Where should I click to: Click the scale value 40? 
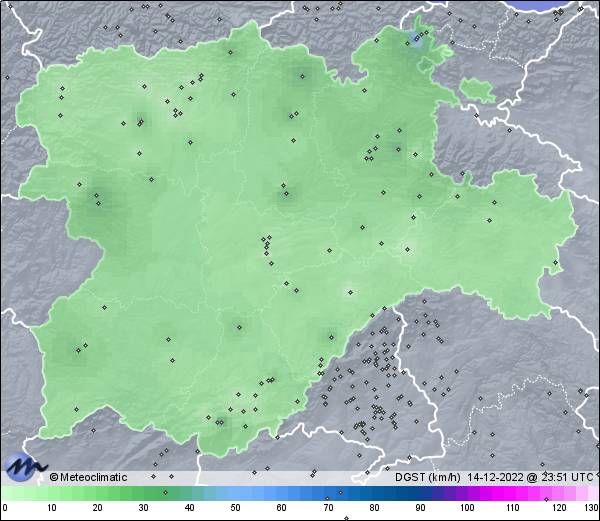(189, 508)
